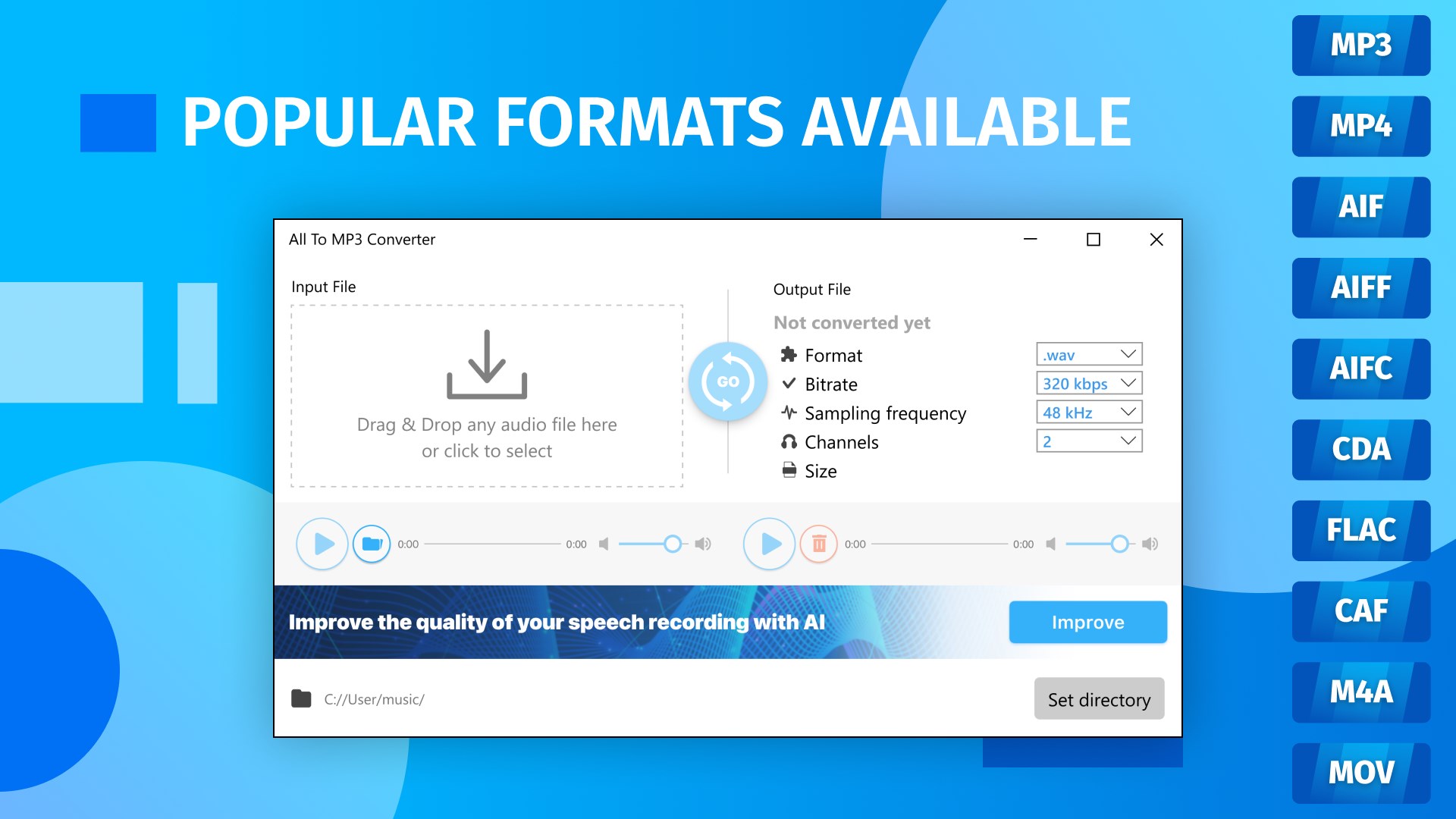This screenshot has width=1456, height=819.
Task: Click the Improve button
Action: point(1087,622)
